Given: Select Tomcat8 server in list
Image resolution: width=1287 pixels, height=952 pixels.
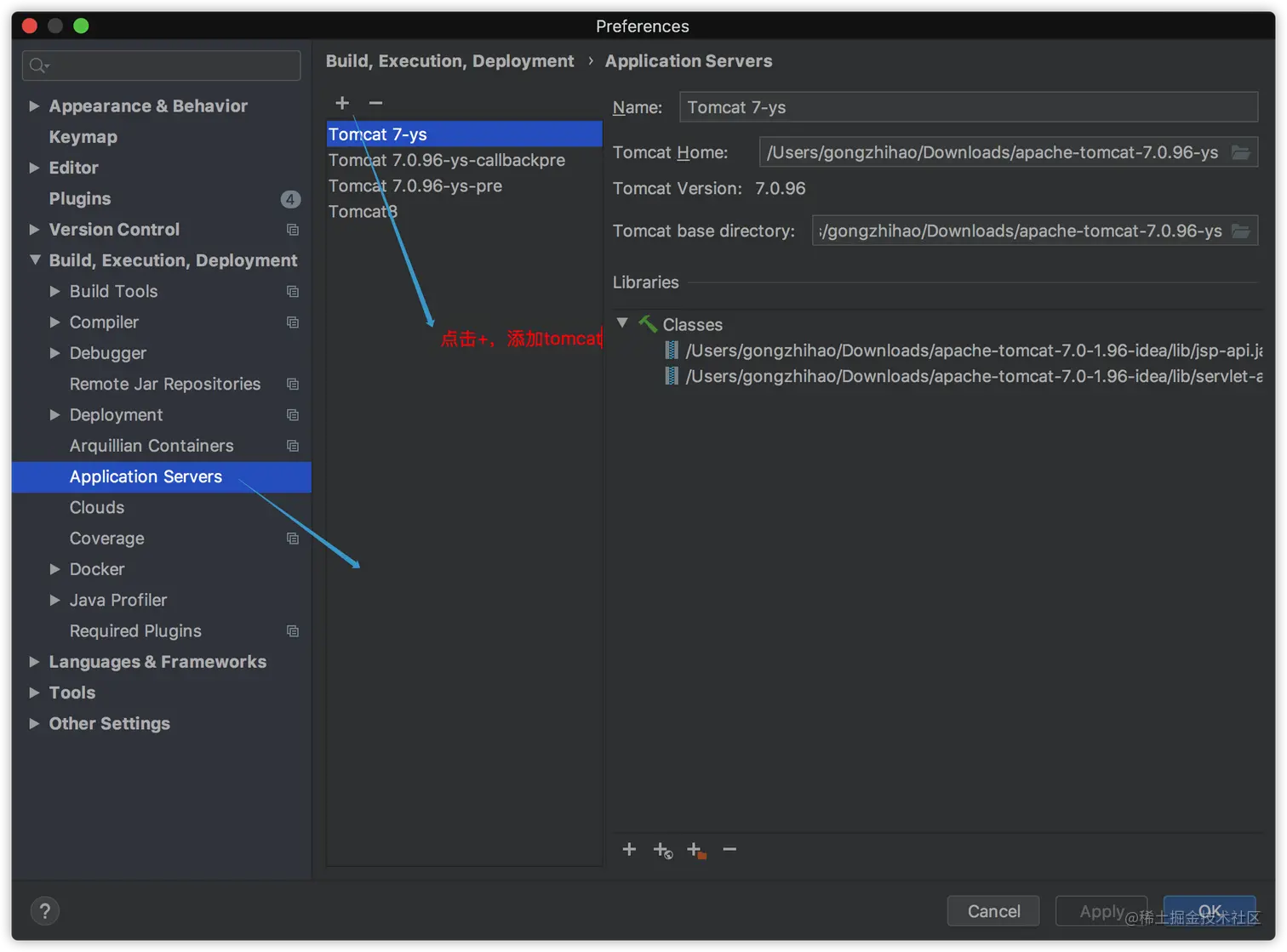Looking at the screenshot, I should click(464, 211).
